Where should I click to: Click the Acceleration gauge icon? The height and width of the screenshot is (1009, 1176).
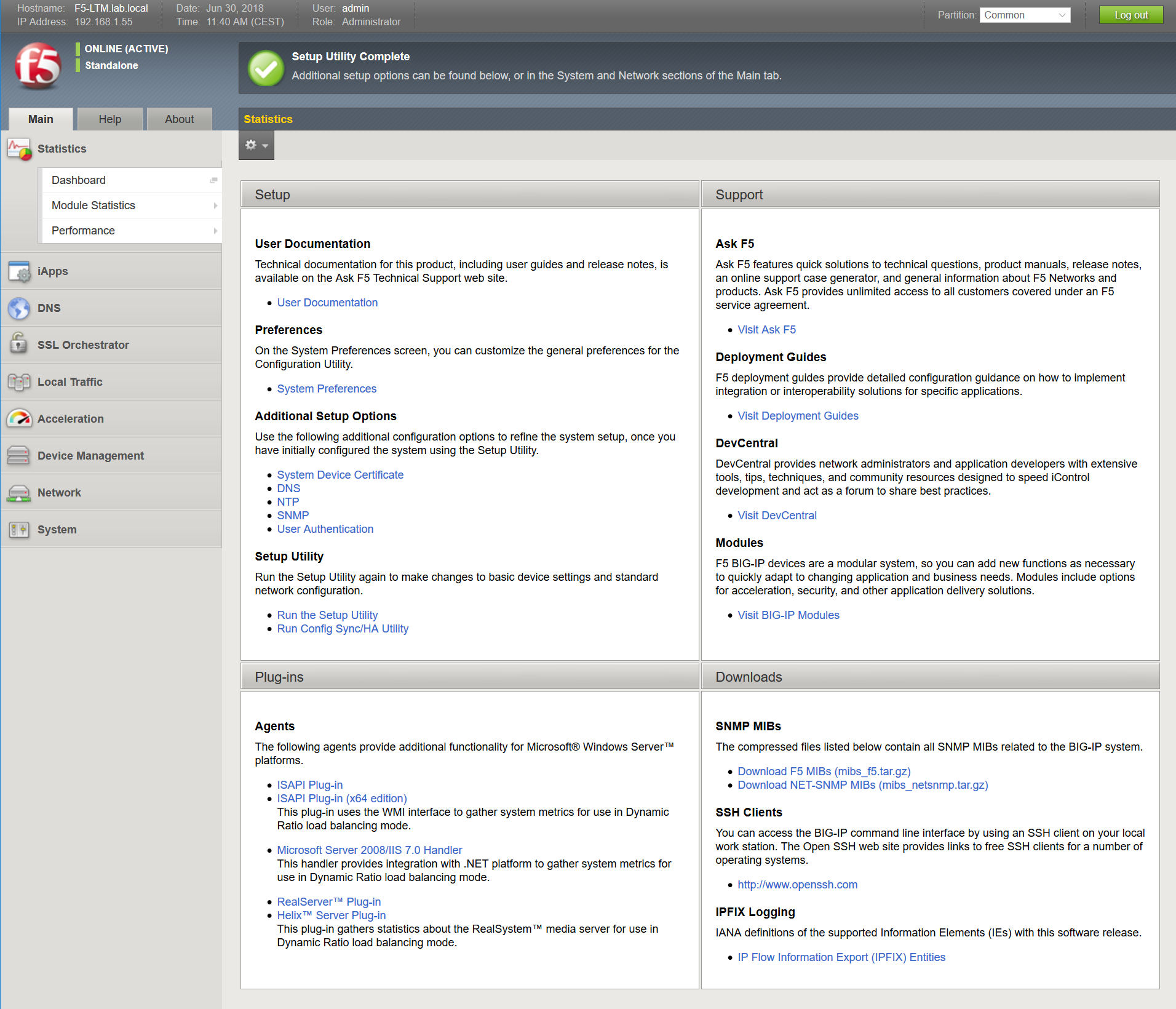click(x=19, y=418)
